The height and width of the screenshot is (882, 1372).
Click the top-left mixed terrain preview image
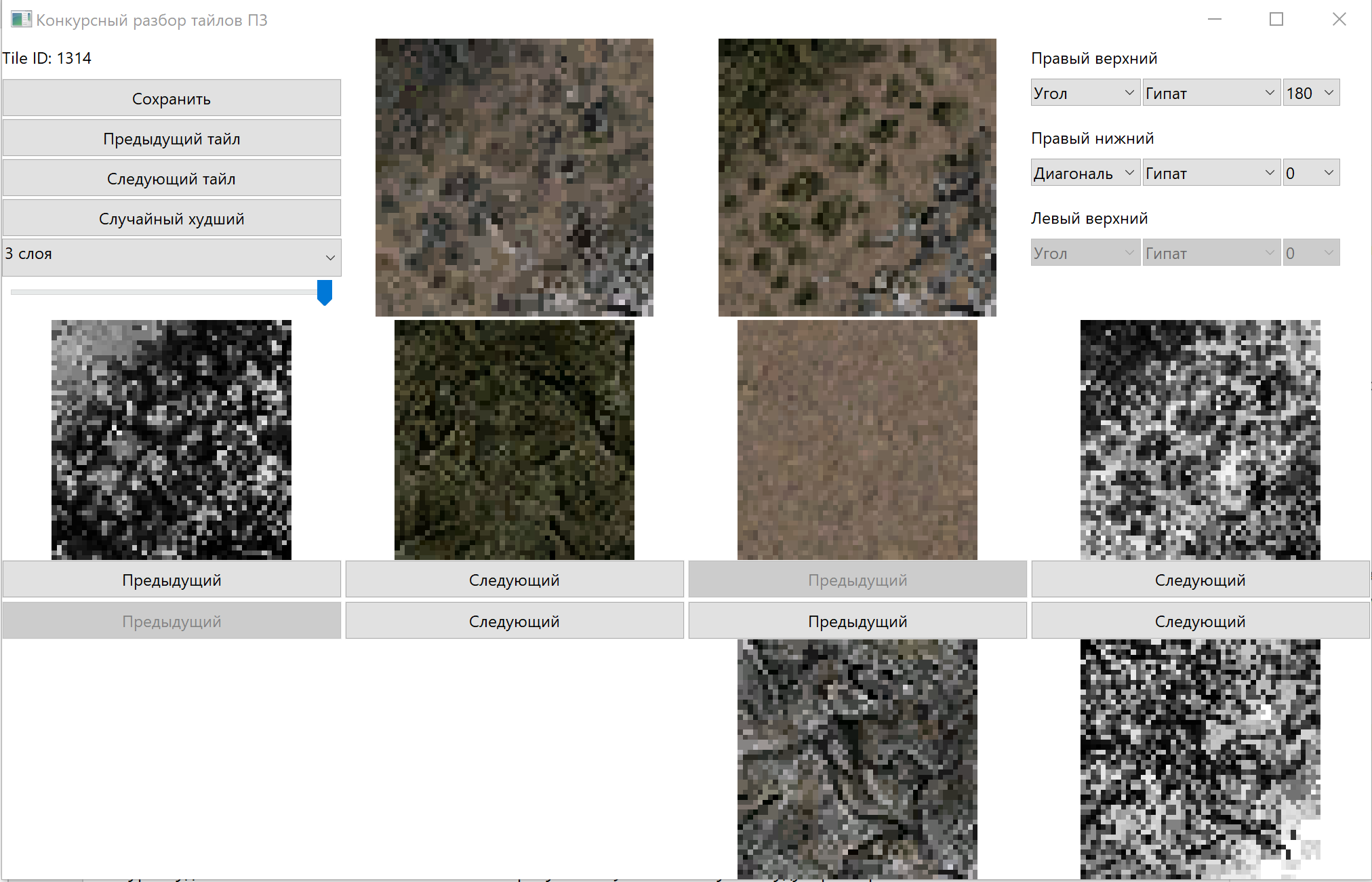click(x=514, y=177)
